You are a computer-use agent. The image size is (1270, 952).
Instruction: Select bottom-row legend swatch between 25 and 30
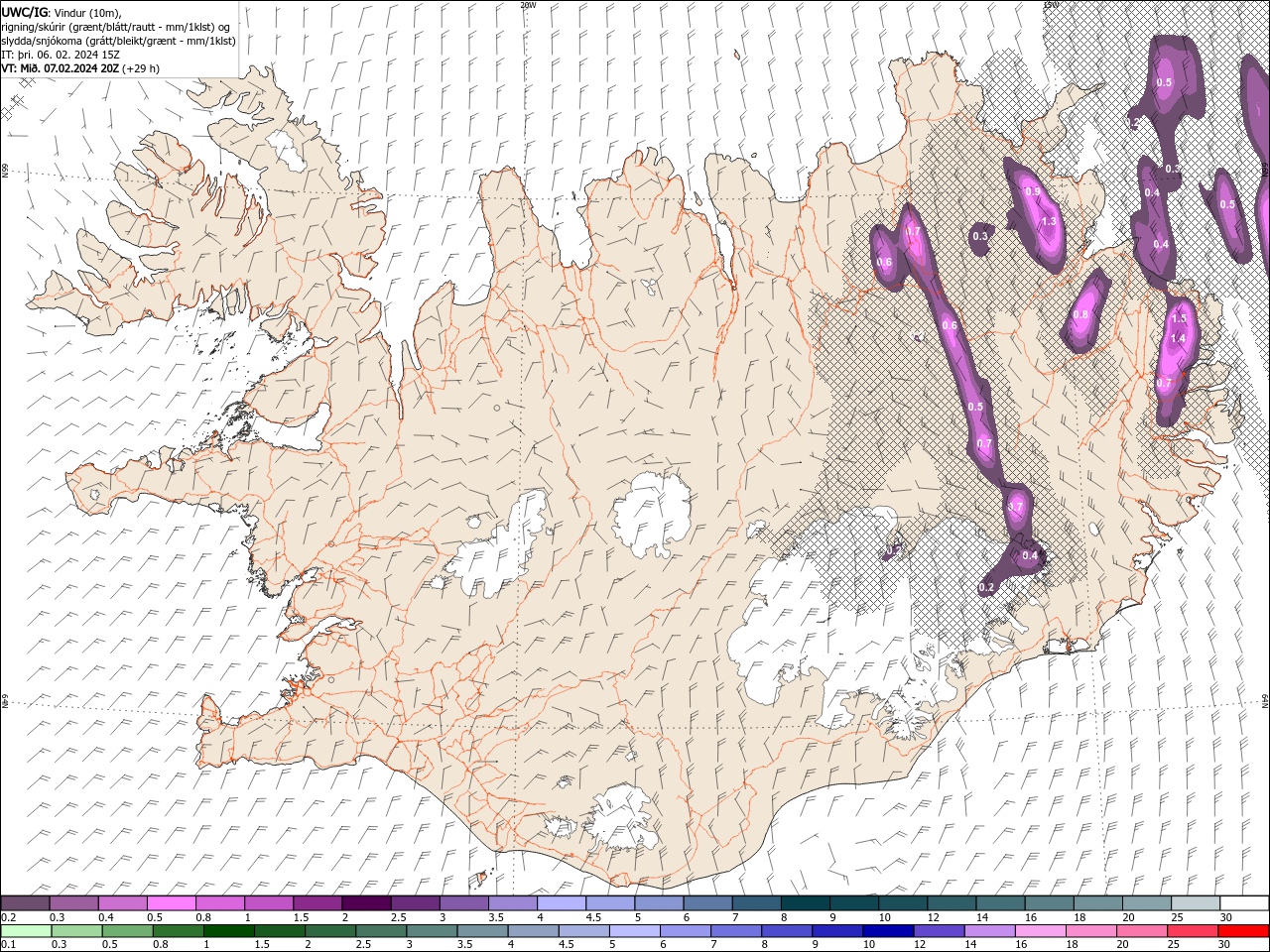click(x=1193, y=931)
